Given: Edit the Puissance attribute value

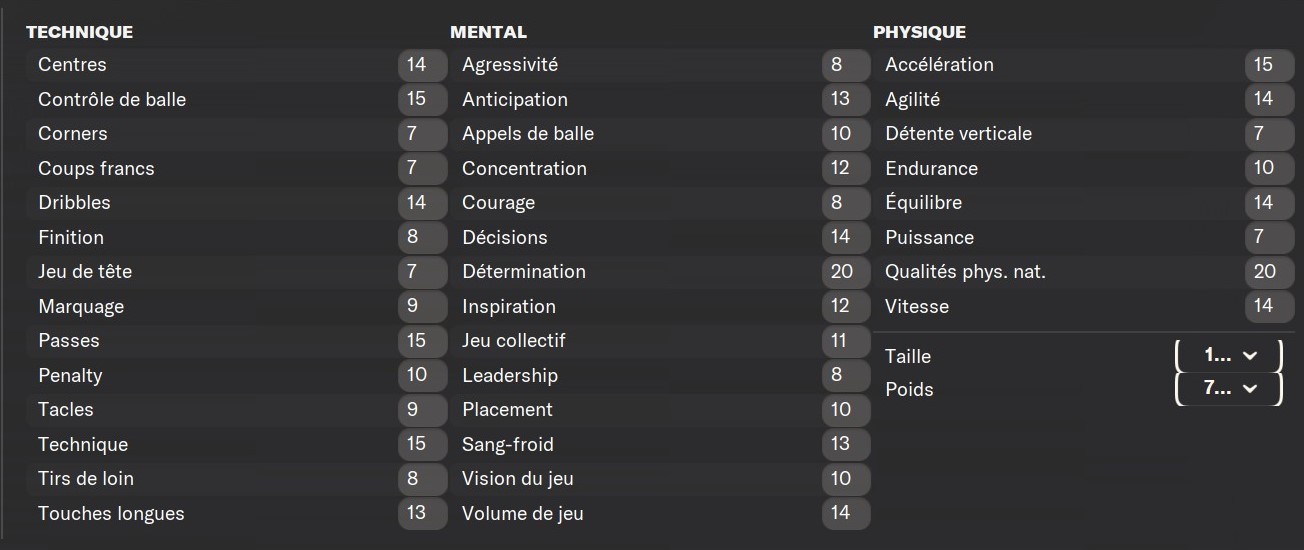Looking at the screenshot, I should (x=1270, y=237).
